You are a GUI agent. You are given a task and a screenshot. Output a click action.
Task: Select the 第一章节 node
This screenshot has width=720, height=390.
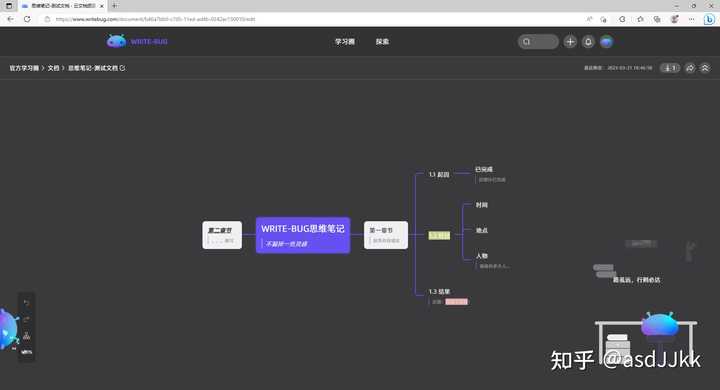coord(386,235)
